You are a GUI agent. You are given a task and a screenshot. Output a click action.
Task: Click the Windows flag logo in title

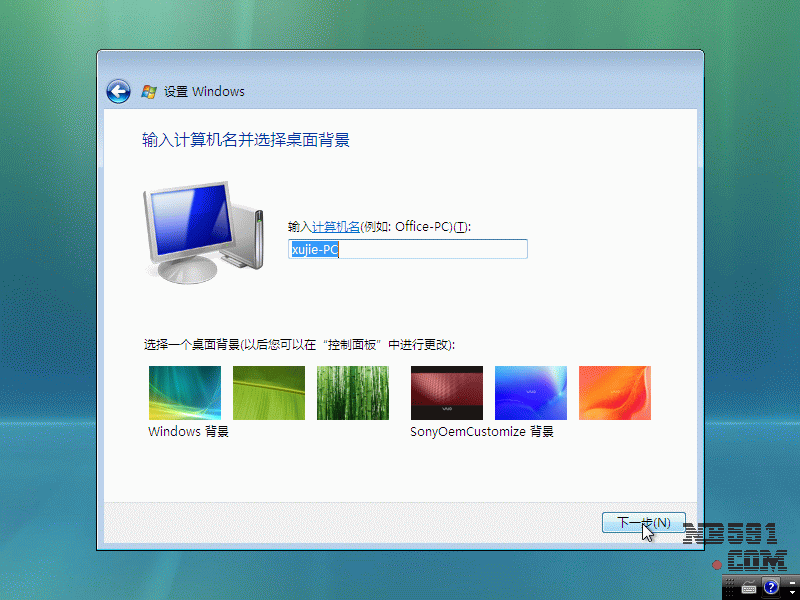click(x=149, y=92)
